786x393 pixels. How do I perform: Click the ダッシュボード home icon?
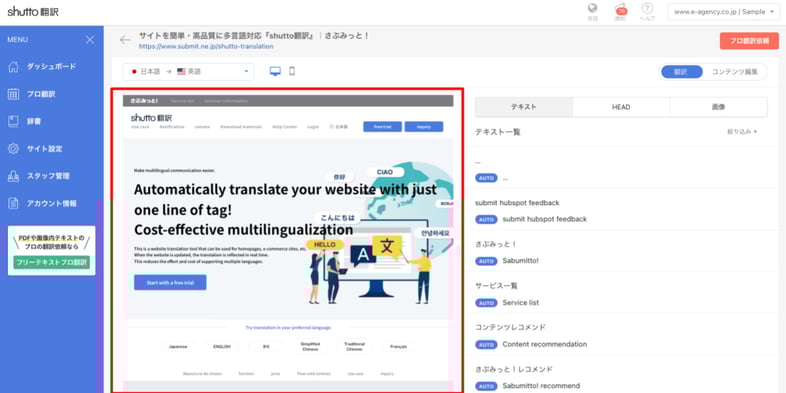coord(14,67)
